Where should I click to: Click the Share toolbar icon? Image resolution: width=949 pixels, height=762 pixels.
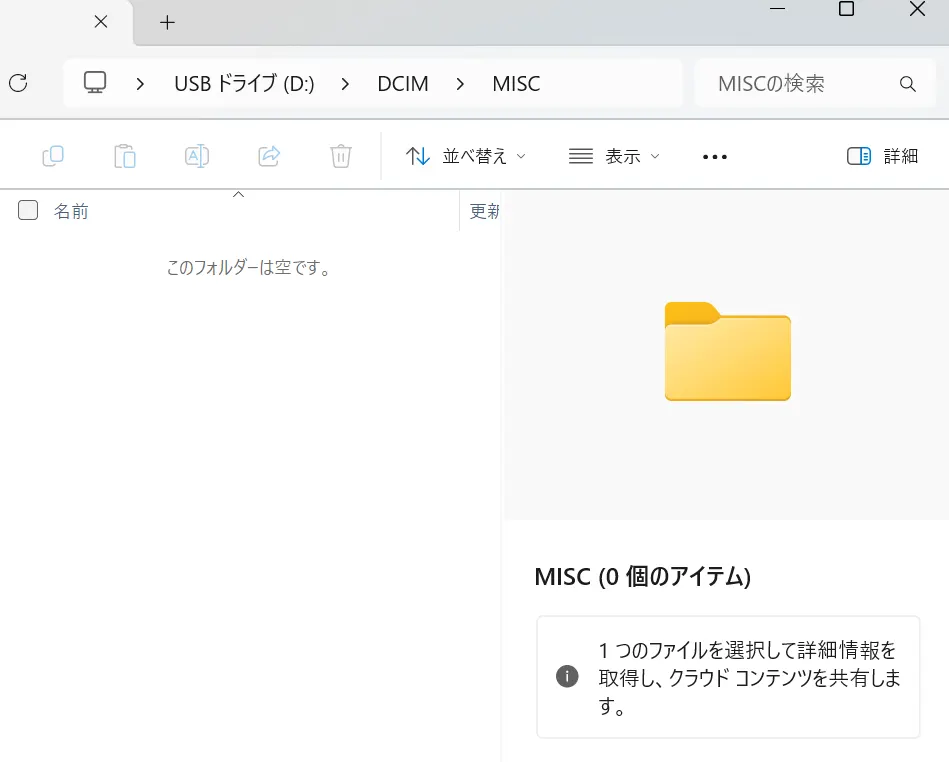269,156
